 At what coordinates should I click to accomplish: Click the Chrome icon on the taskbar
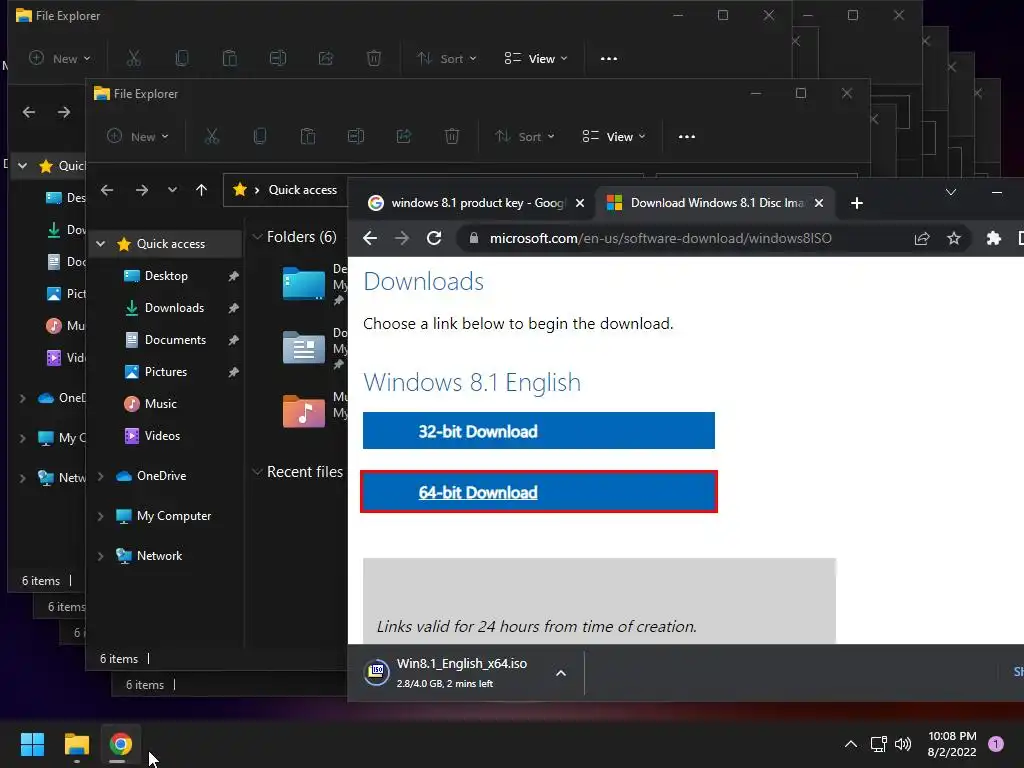[x=120, y=744]
